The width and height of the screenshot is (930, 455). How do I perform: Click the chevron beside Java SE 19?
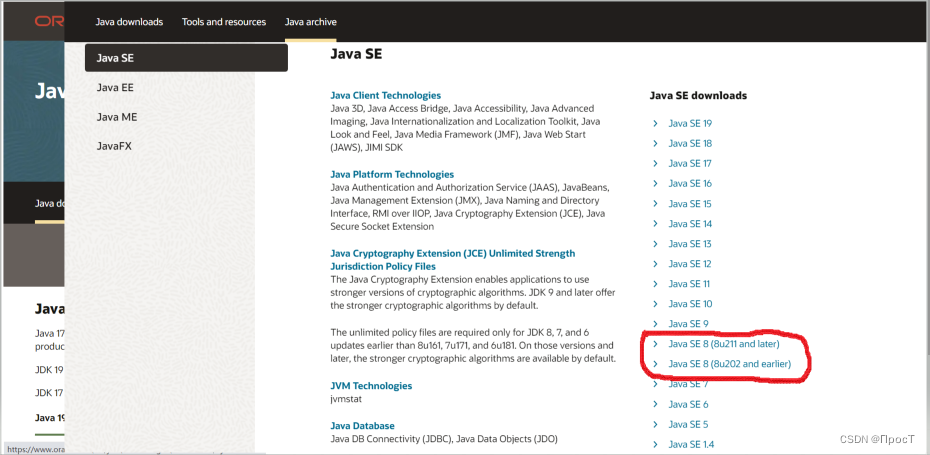pos(655,123)
